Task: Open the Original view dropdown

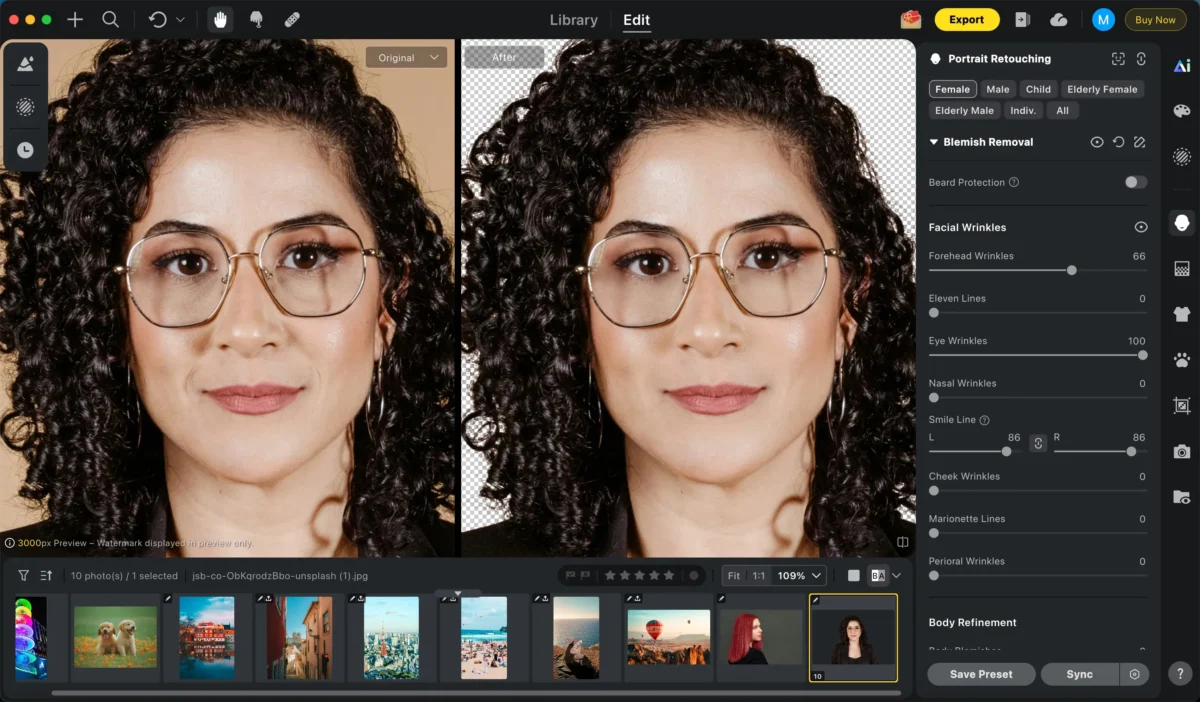Action: coord(405,58)
